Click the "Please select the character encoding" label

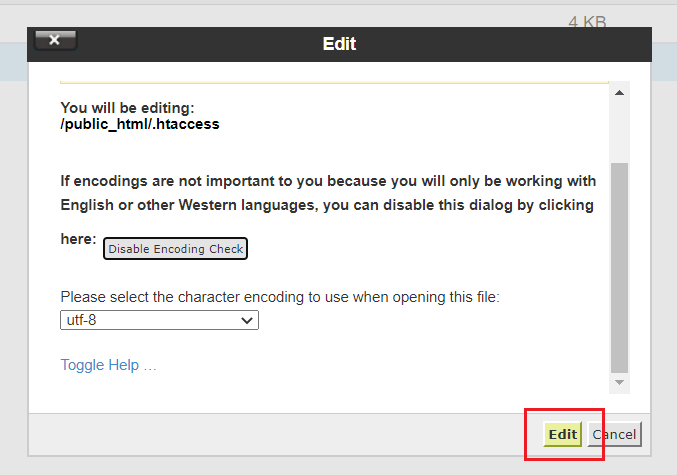tap(279, 297)
